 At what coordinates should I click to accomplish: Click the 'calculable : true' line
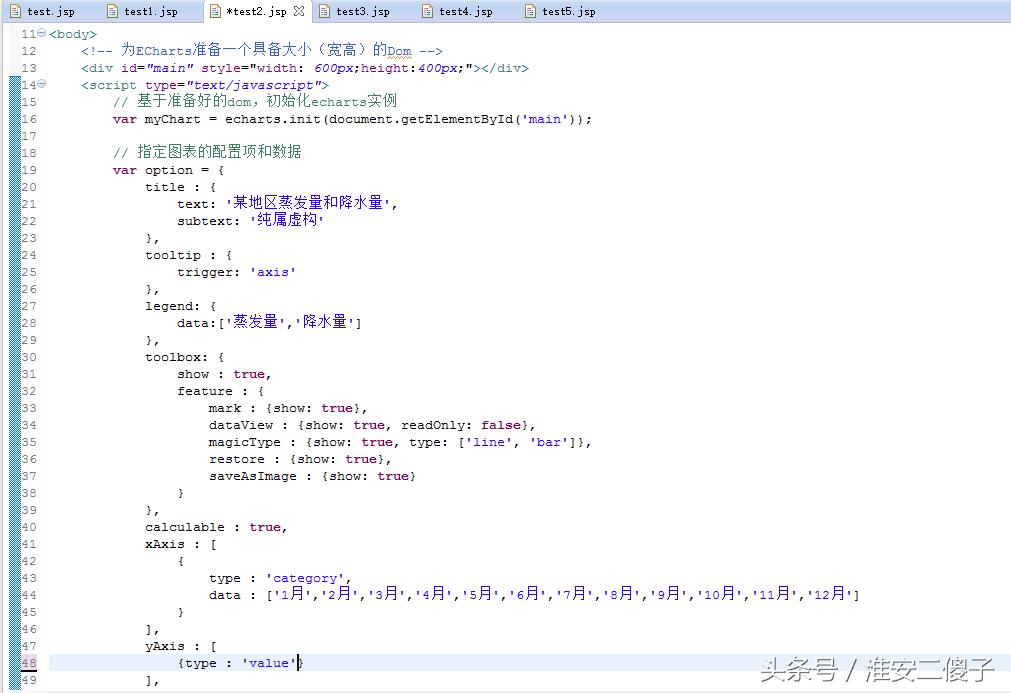click(216, 527)
